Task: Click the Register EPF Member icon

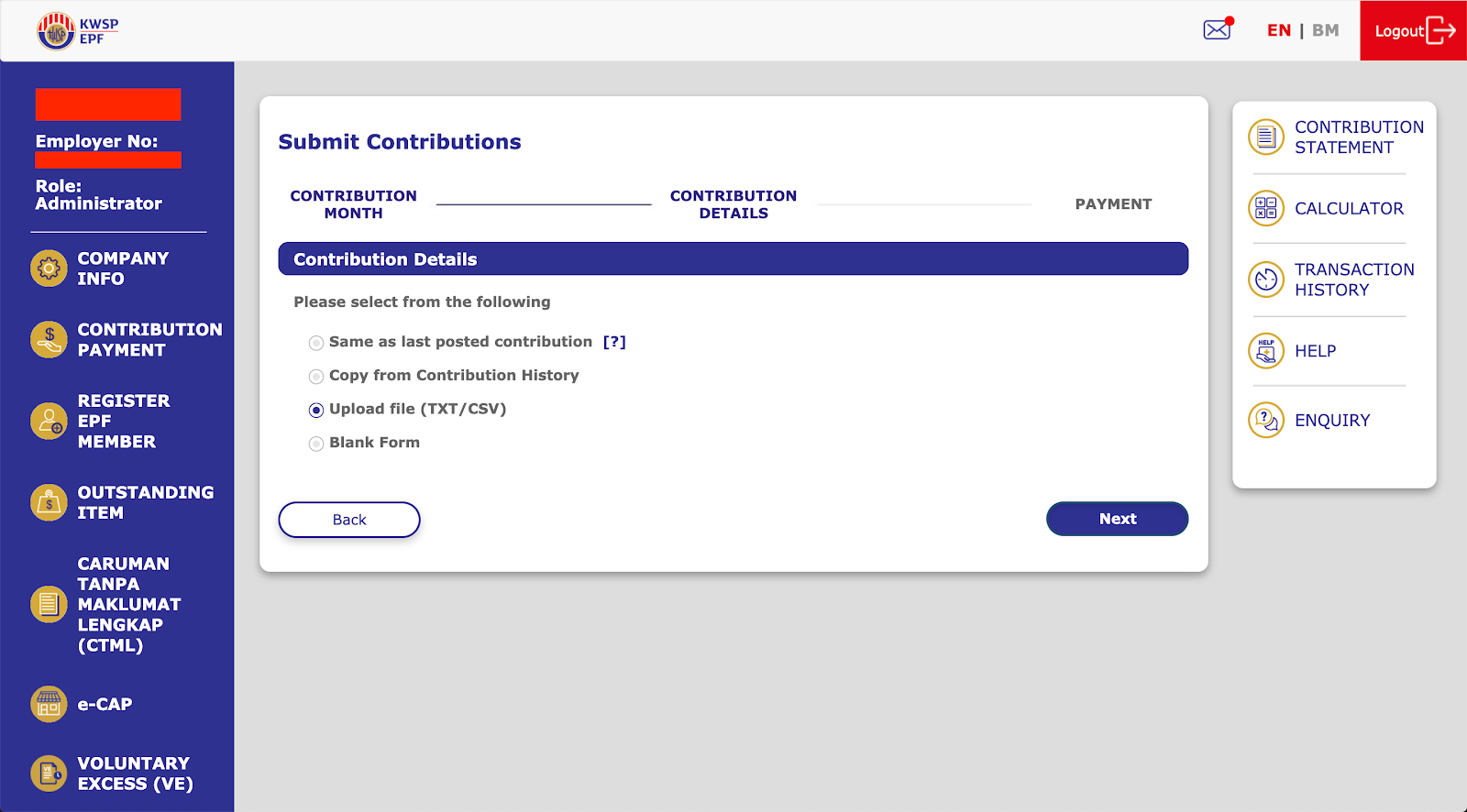Action: (x=49, y=422)
